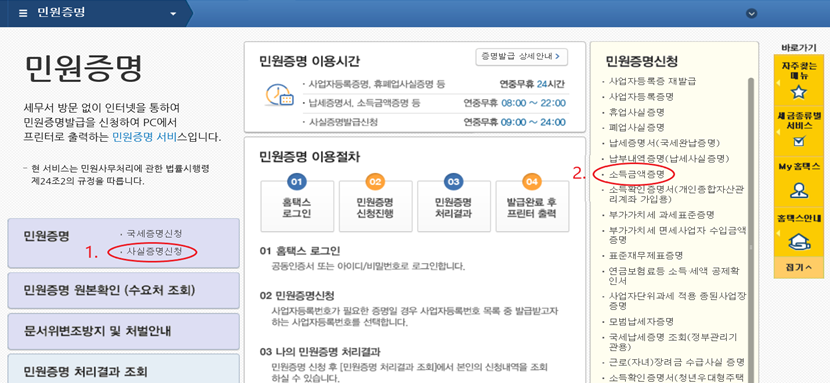Select 사업자등록증 재발급 in the list
The width and height of the screenshot is (830, 384).
point(652,82)
